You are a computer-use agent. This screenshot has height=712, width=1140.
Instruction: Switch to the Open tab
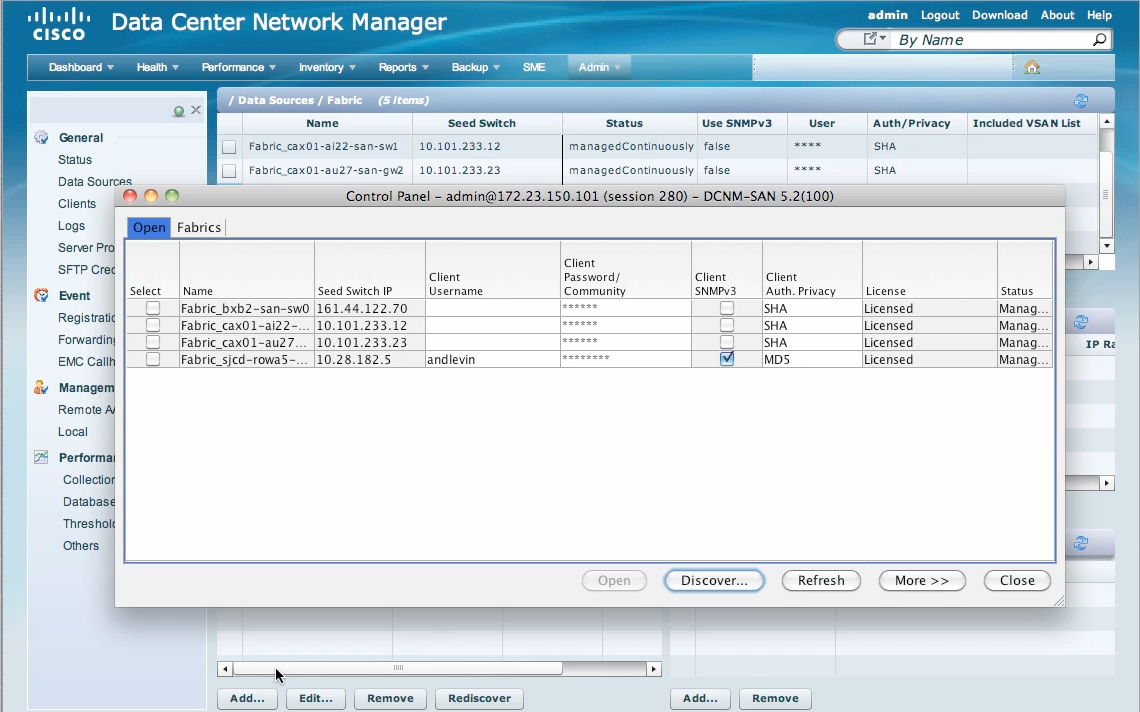(149, 227)
